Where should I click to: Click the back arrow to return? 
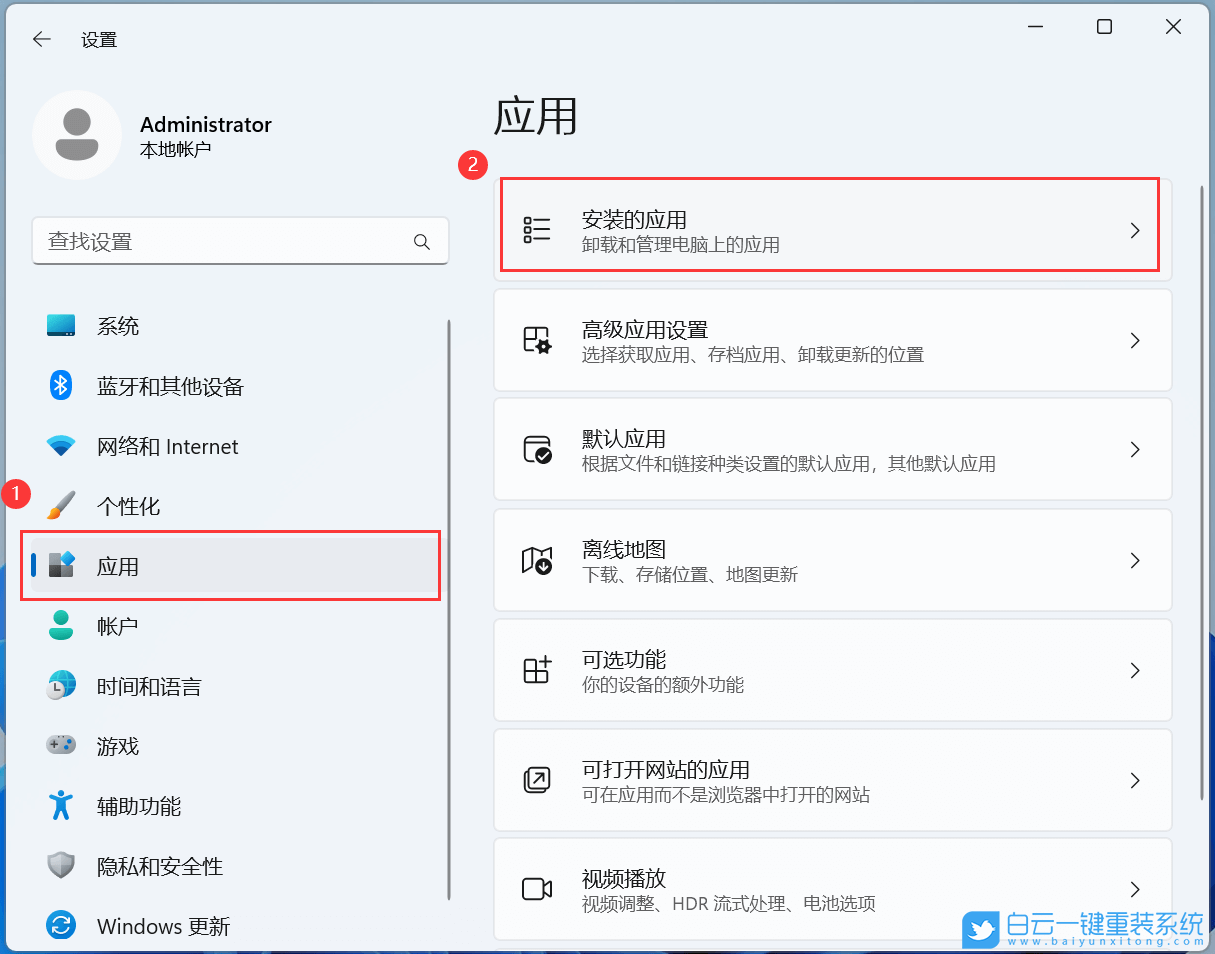[41, 39]
